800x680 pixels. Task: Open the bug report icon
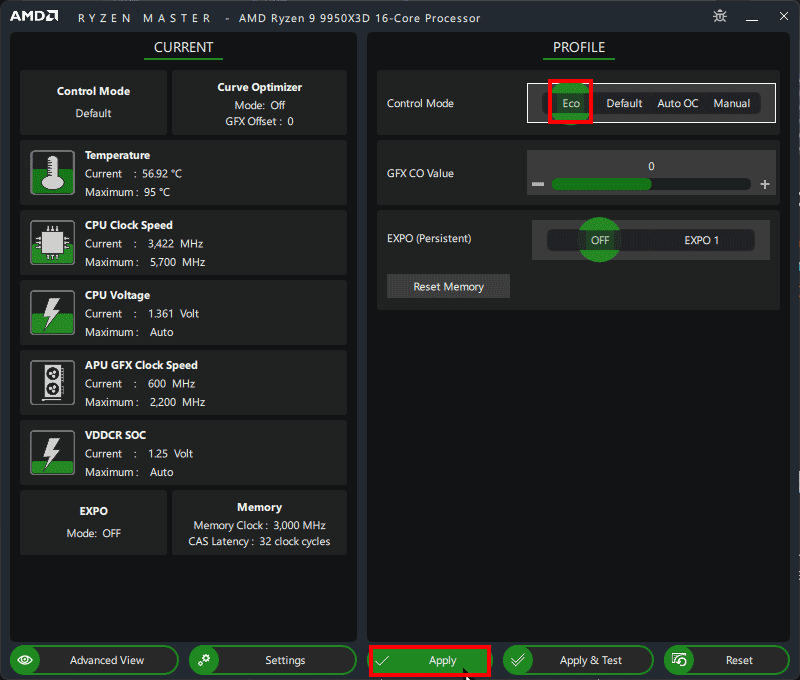720,16
